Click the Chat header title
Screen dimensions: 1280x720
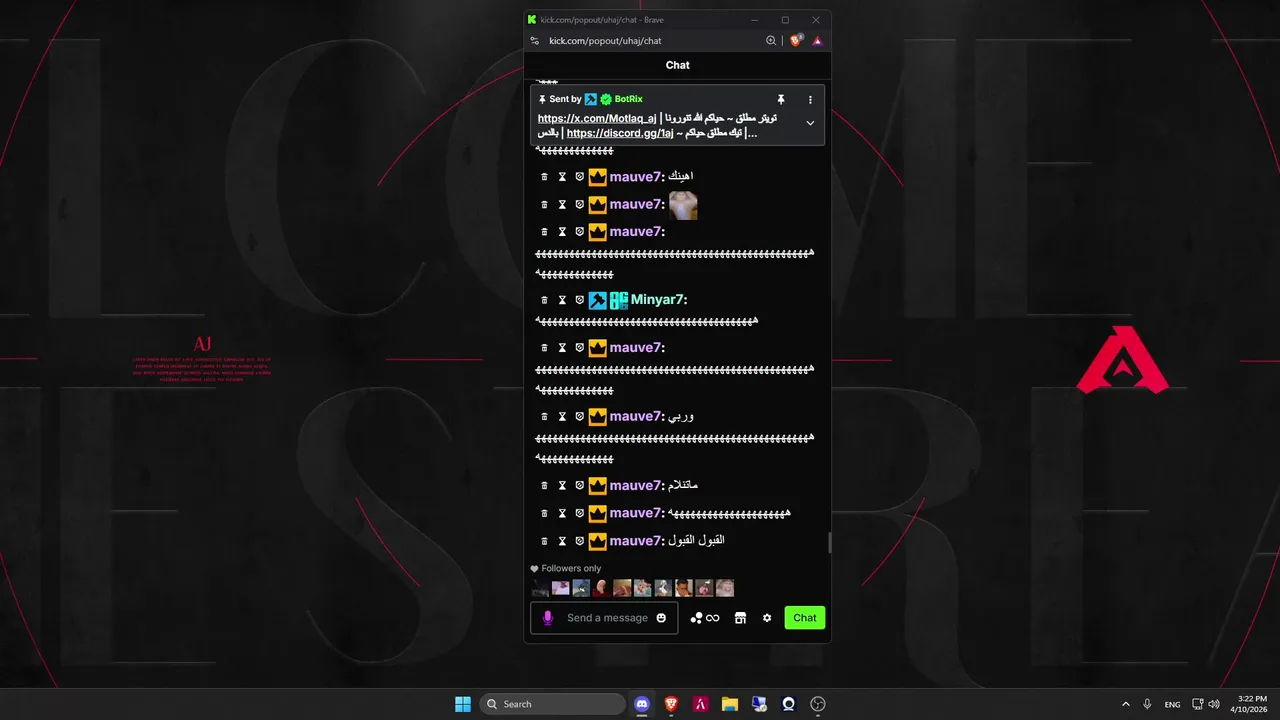678,65
